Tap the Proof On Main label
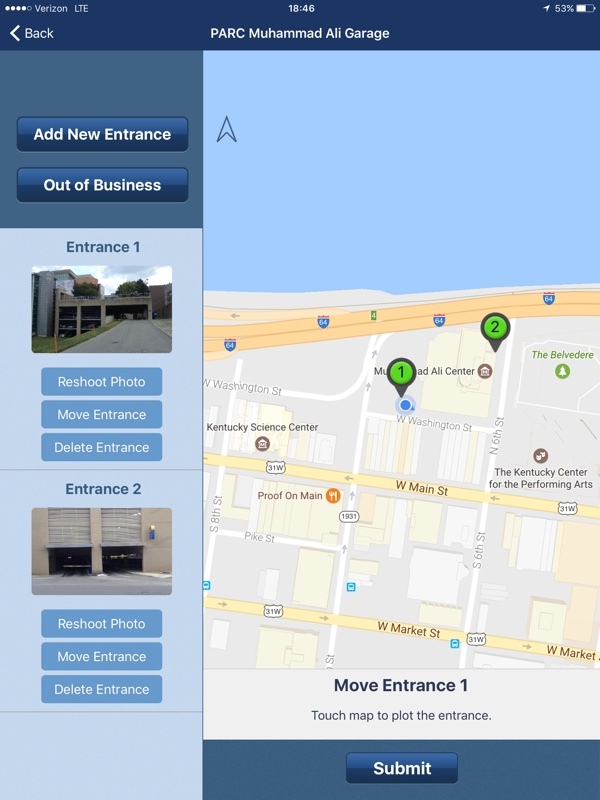 pyautogui.click(x=290, y=495)
